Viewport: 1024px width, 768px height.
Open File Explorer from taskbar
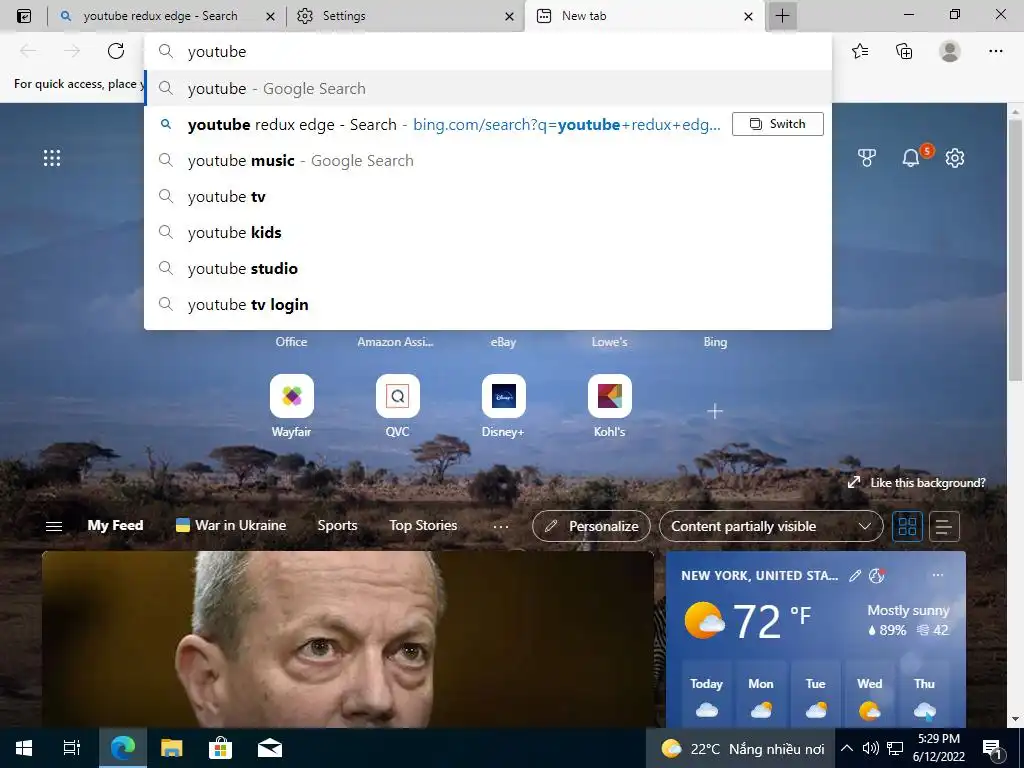172,748
